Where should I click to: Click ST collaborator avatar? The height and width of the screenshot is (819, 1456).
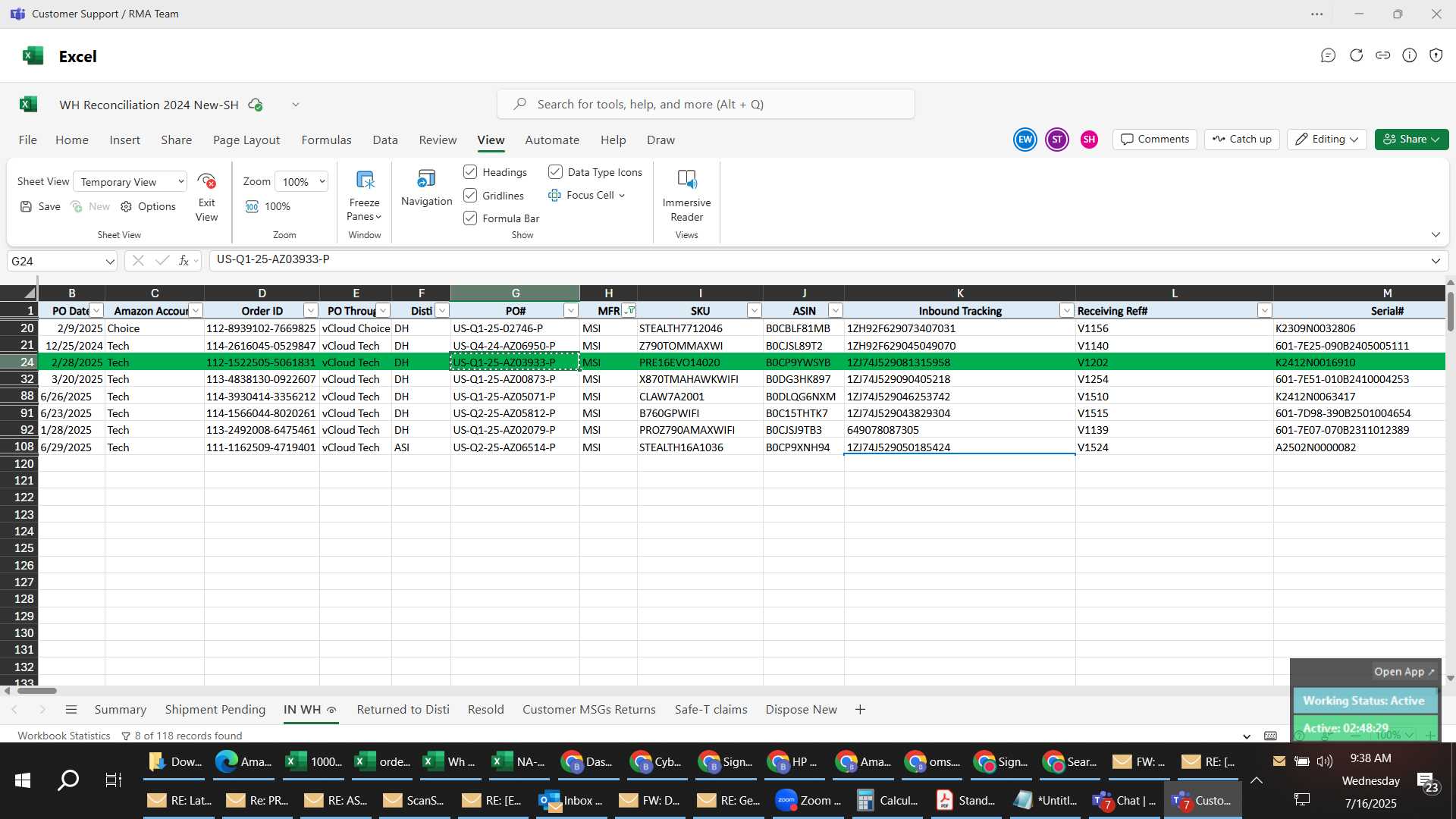[x=1057, y=140]
